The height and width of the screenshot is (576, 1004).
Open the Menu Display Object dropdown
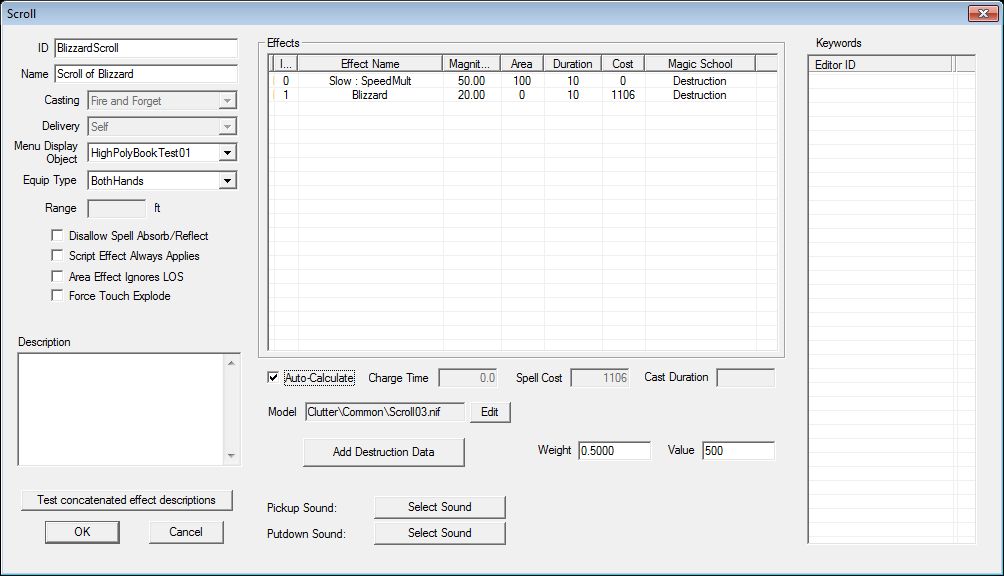tap(227, 153)
